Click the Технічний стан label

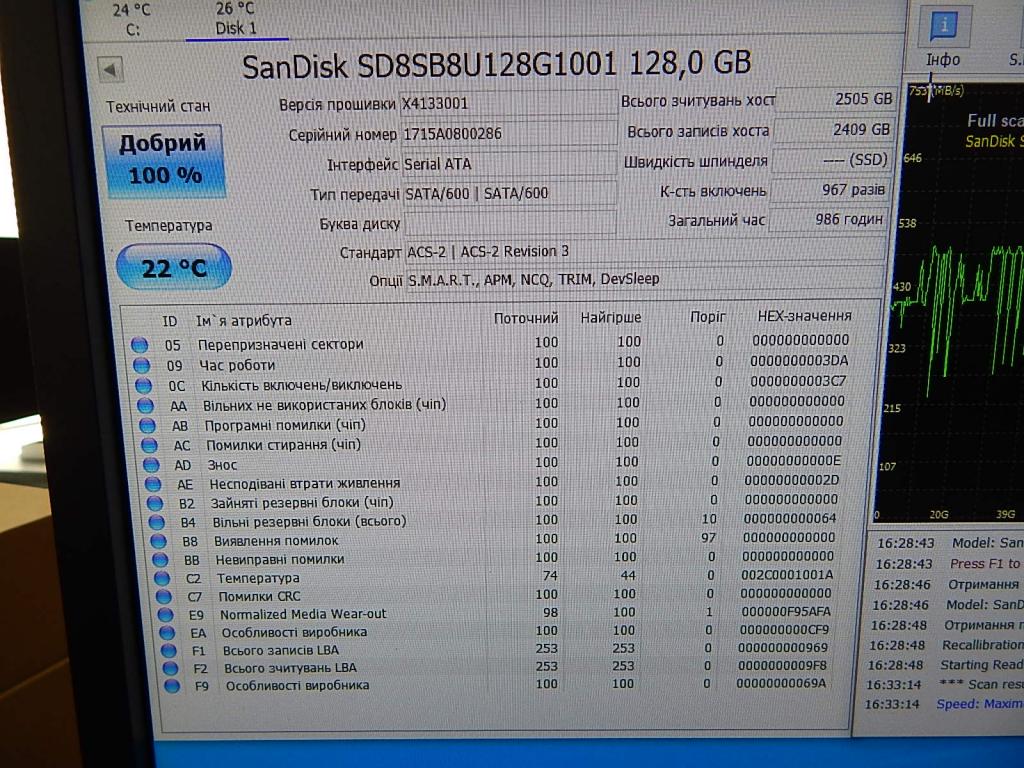pos(158,106)
